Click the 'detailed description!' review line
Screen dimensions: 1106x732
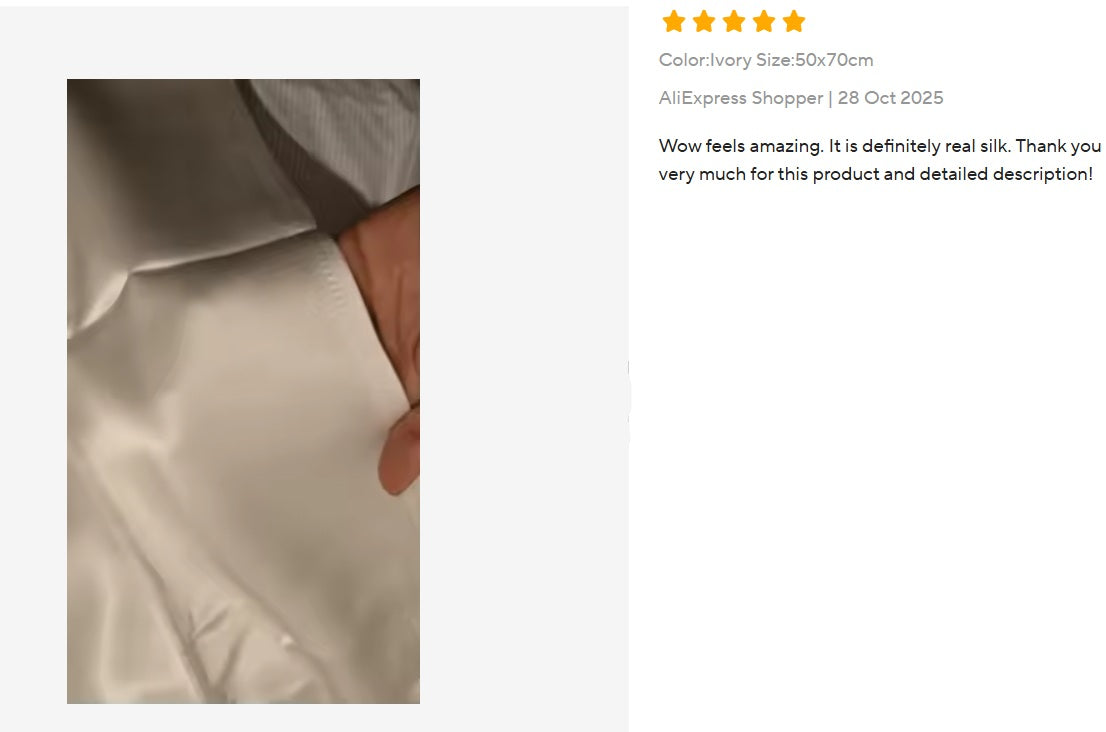tap(875, 174)
